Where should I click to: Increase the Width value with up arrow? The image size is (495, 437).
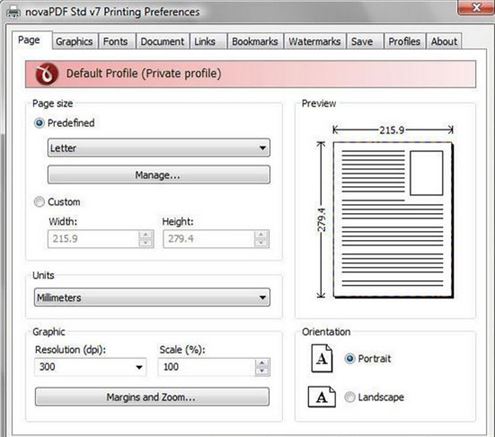pos(146,235)
